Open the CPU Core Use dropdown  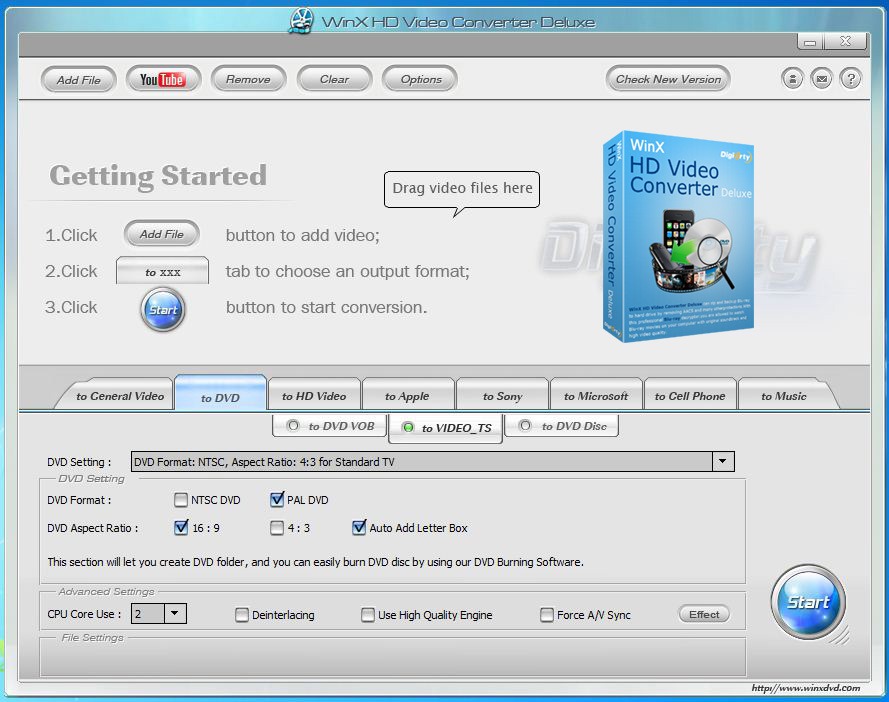click(175, 613)
